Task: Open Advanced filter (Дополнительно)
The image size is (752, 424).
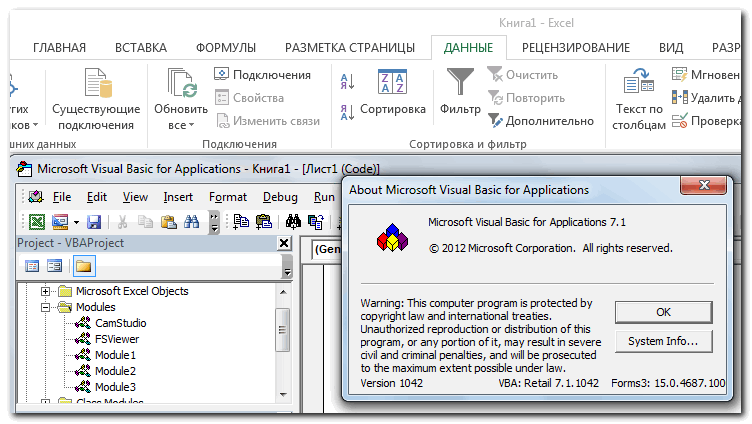Action: click(x=541, y=121)
